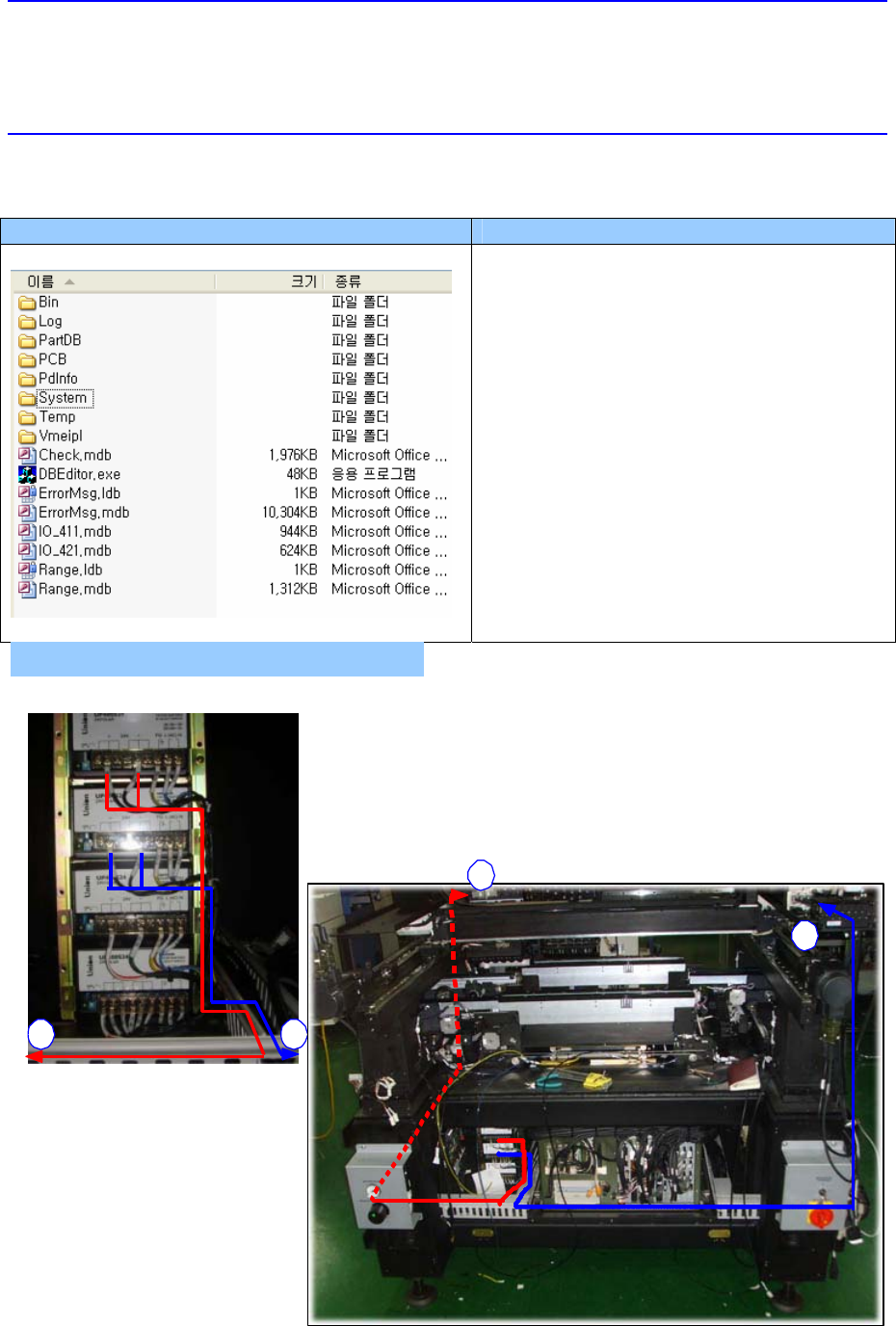The height and width of the screenshot is (1326, 896).
Task: Select the IO_411.mdb file name
Action: coord(75,532)
